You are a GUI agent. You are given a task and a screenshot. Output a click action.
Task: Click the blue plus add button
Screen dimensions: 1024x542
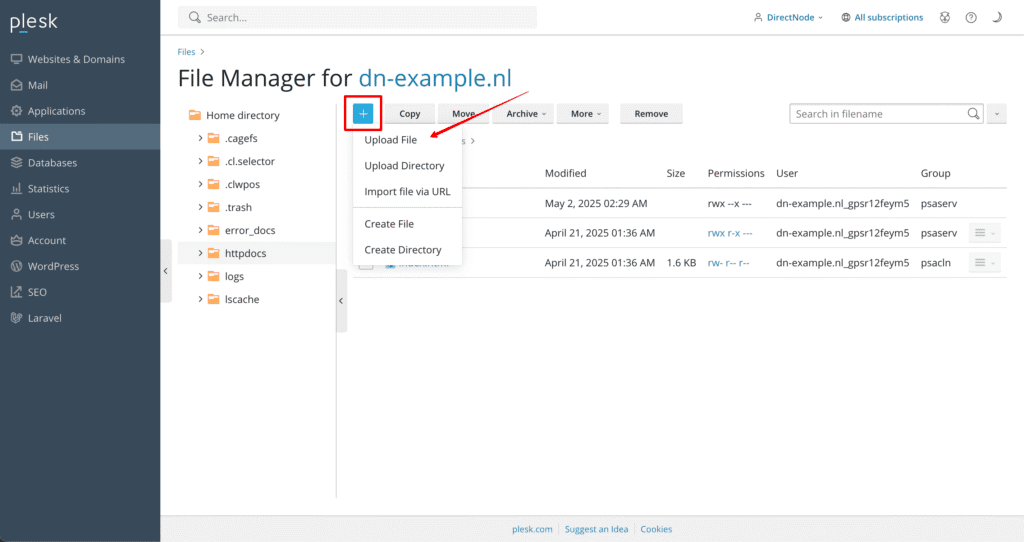(x=363, y=114)
